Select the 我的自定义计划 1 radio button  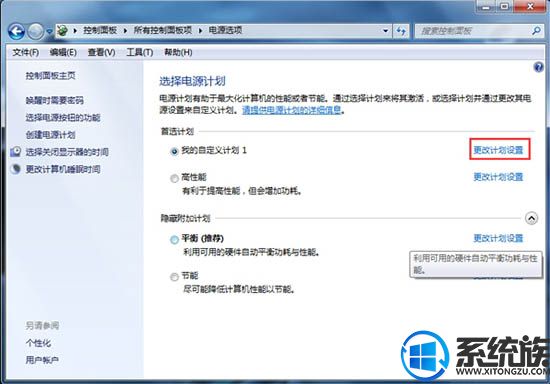tap(174, 151)
